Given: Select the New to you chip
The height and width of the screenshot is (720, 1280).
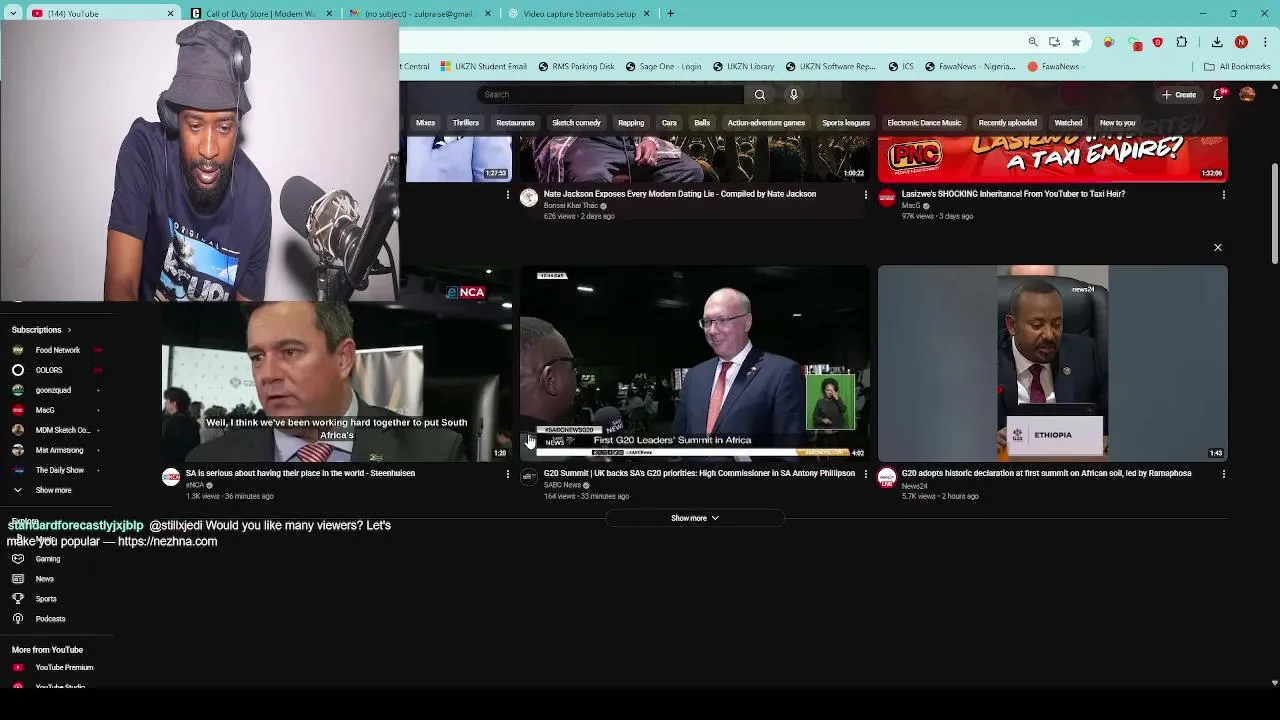Looking at the screenshot, I should point(1117,123).
